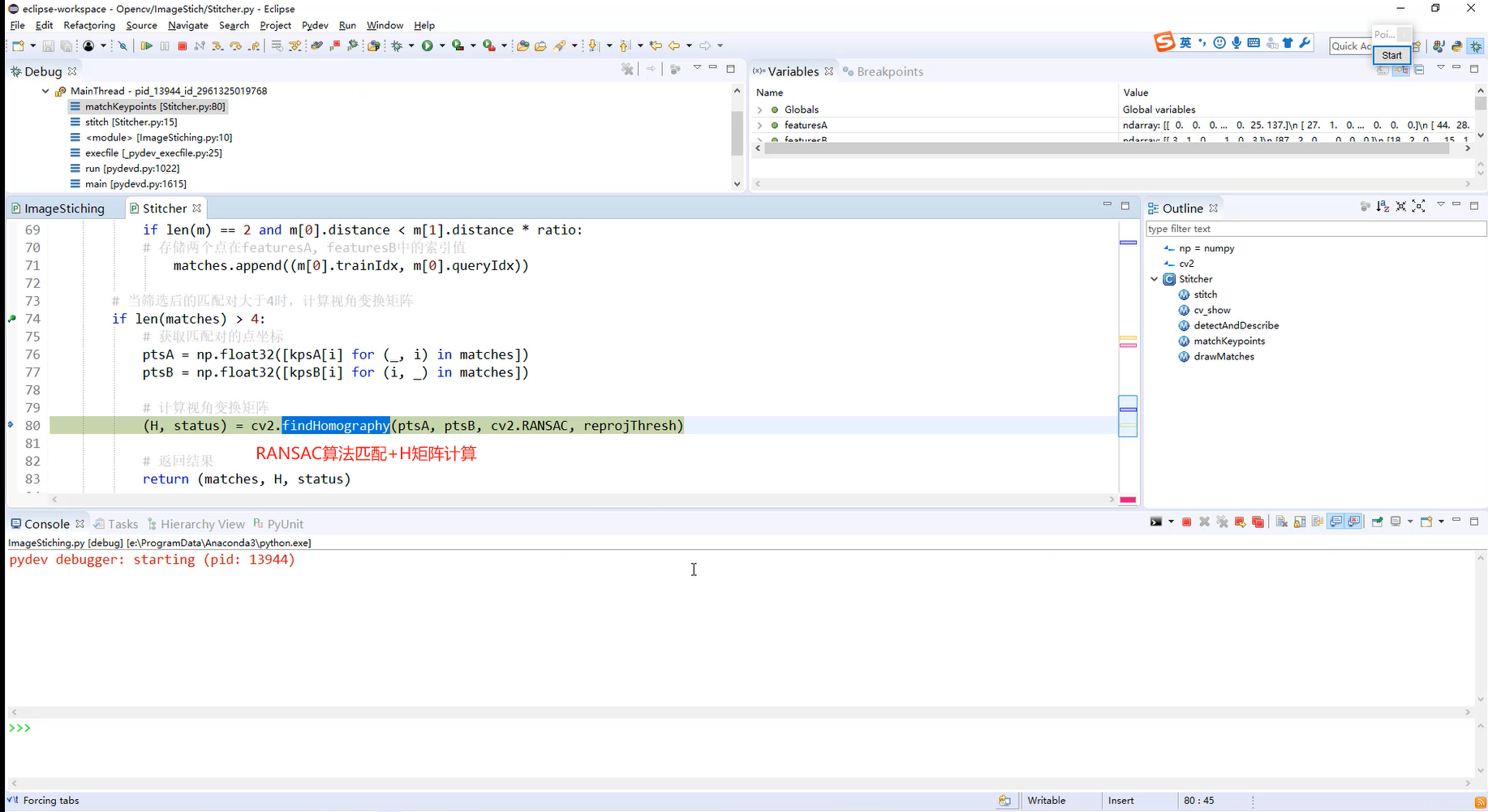1488x812 pixels.
Task: Clear the Console output icon
Action: coord(1282,522)
